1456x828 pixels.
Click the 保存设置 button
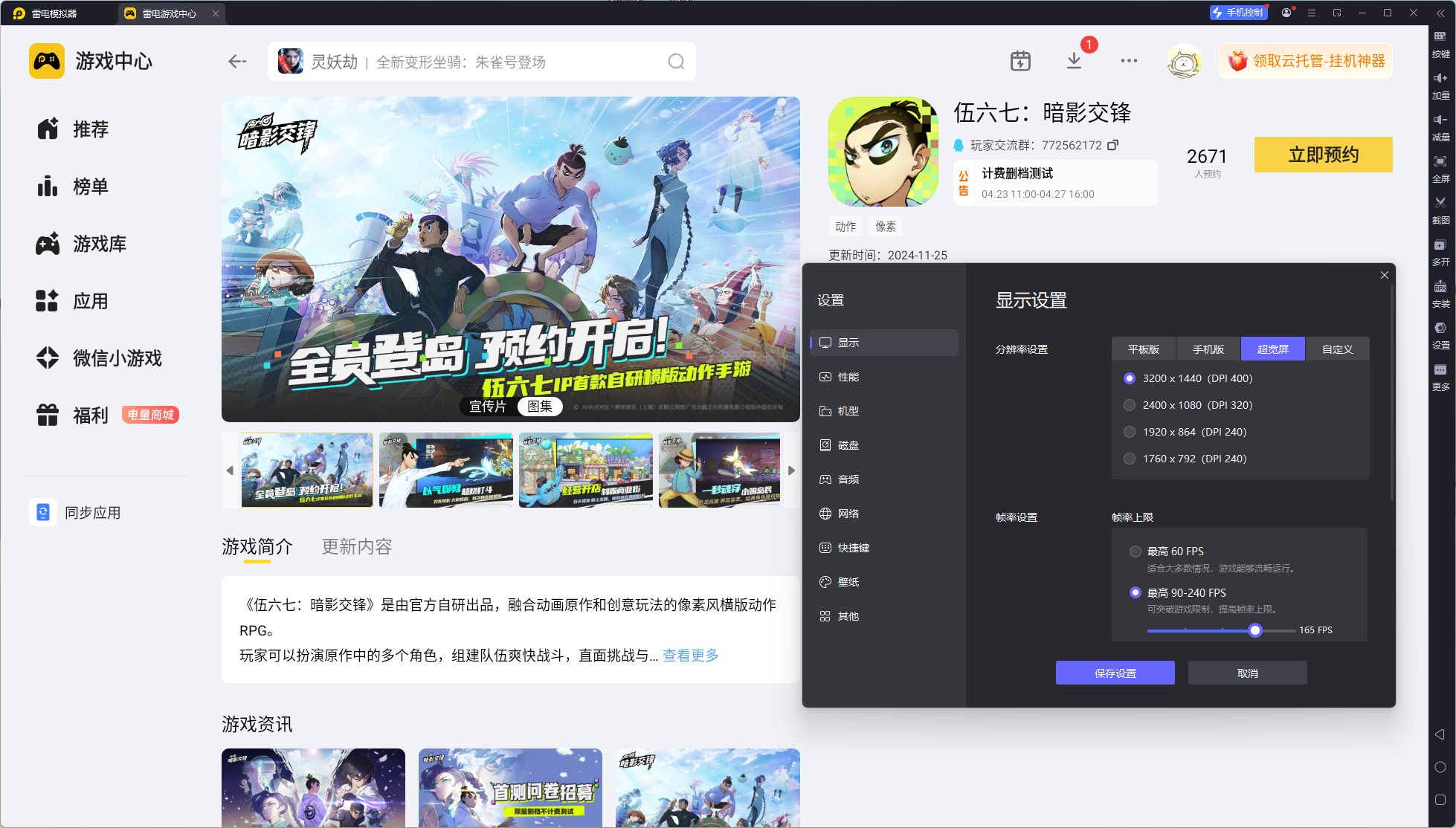pyautogui.click(x=1115, y=673)
